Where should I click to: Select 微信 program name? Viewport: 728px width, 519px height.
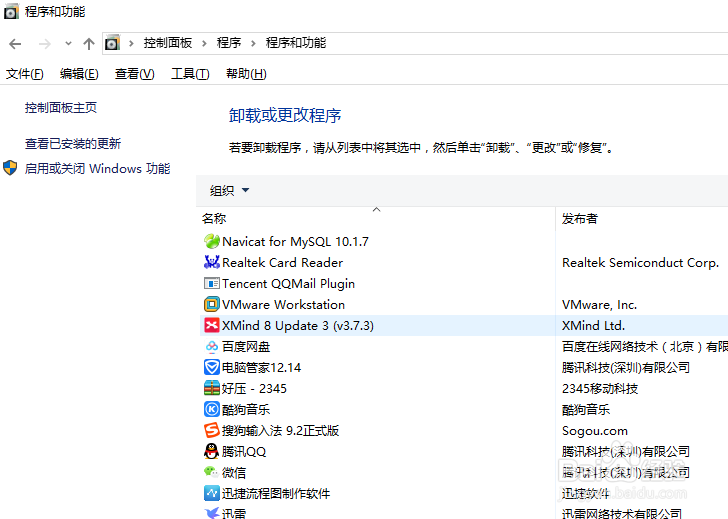click(x=234, y=473)
